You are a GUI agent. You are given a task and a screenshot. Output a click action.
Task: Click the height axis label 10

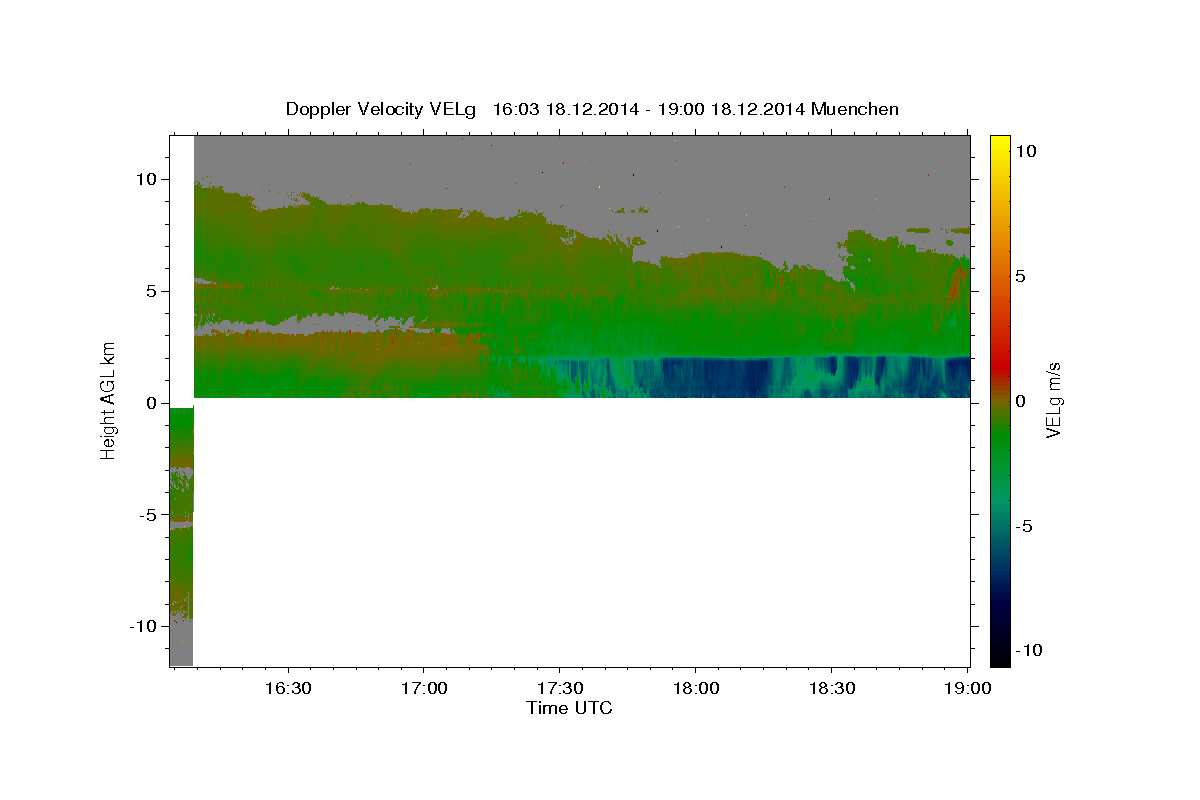[149, 179]
